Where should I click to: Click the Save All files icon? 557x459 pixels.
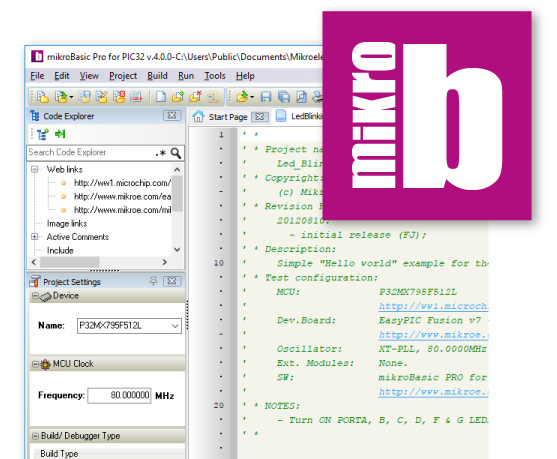point(283,97)
